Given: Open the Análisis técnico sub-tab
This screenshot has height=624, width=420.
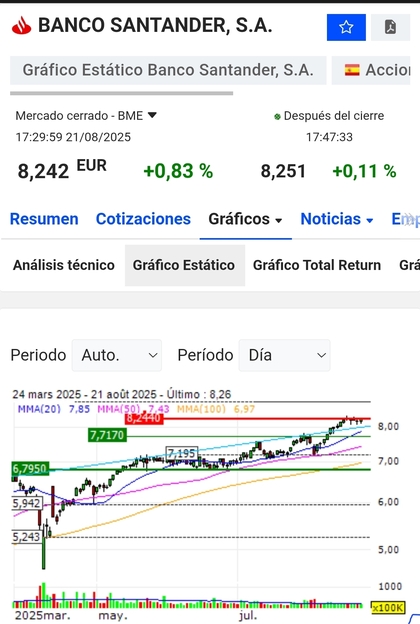Looking at the screenshot, I should point(64,265).
